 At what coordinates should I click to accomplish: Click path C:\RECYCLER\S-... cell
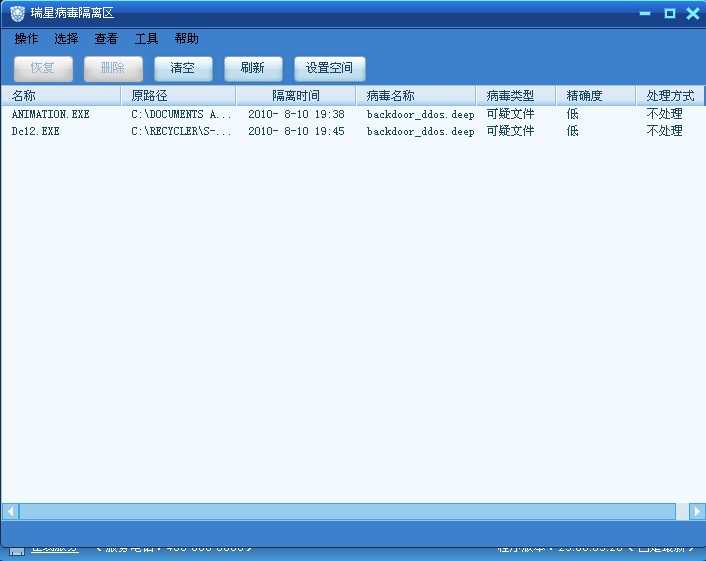[181, 131]
